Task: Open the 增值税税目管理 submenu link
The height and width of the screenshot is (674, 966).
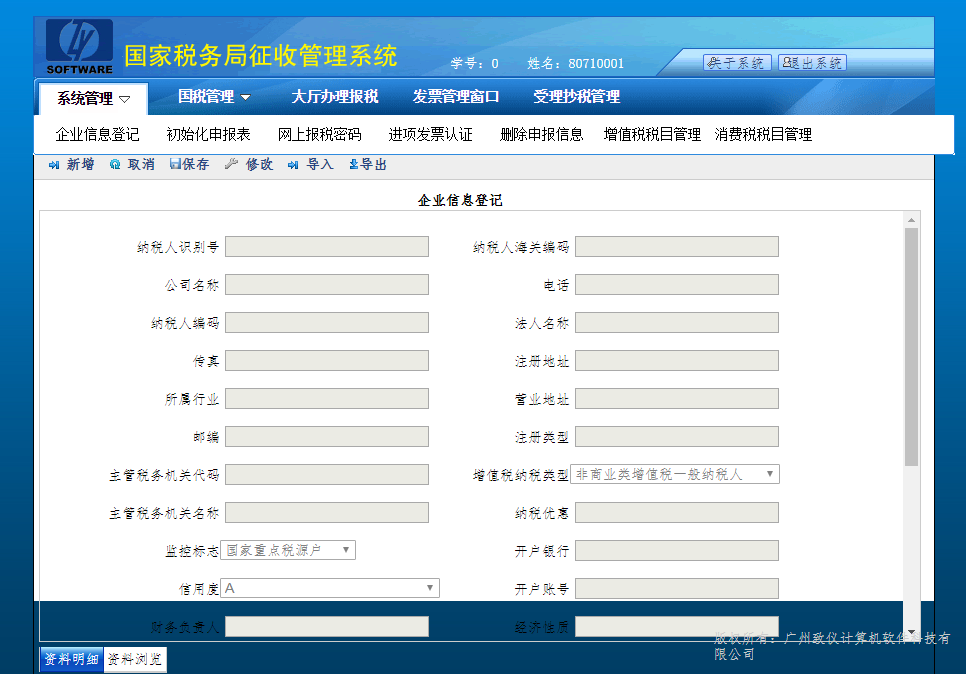Action: click(x=652, y=134)
